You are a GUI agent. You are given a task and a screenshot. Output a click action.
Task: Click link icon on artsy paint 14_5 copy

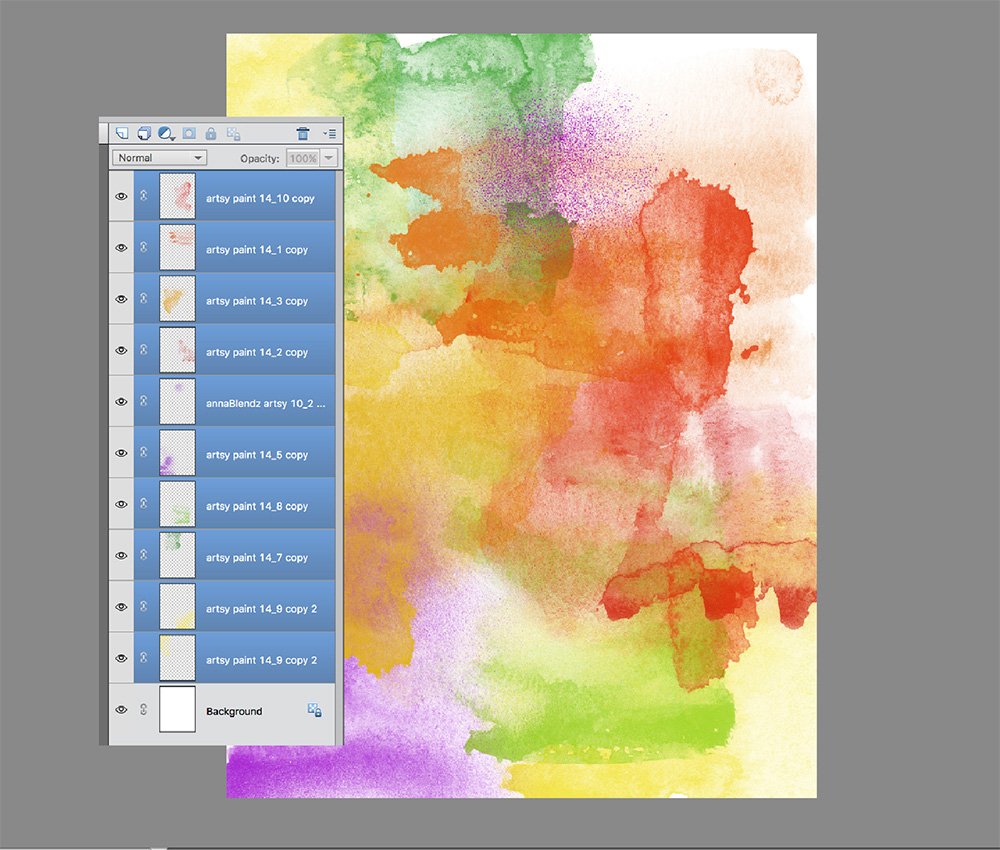(x=144, y=452)
